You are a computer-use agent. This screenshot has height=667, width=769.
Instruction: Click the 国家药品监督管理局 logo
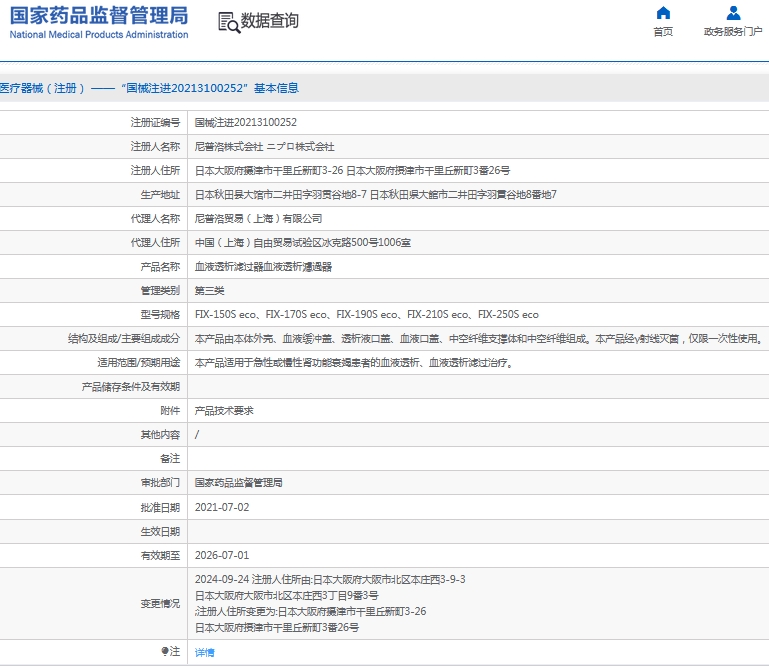tap(99, 22)
